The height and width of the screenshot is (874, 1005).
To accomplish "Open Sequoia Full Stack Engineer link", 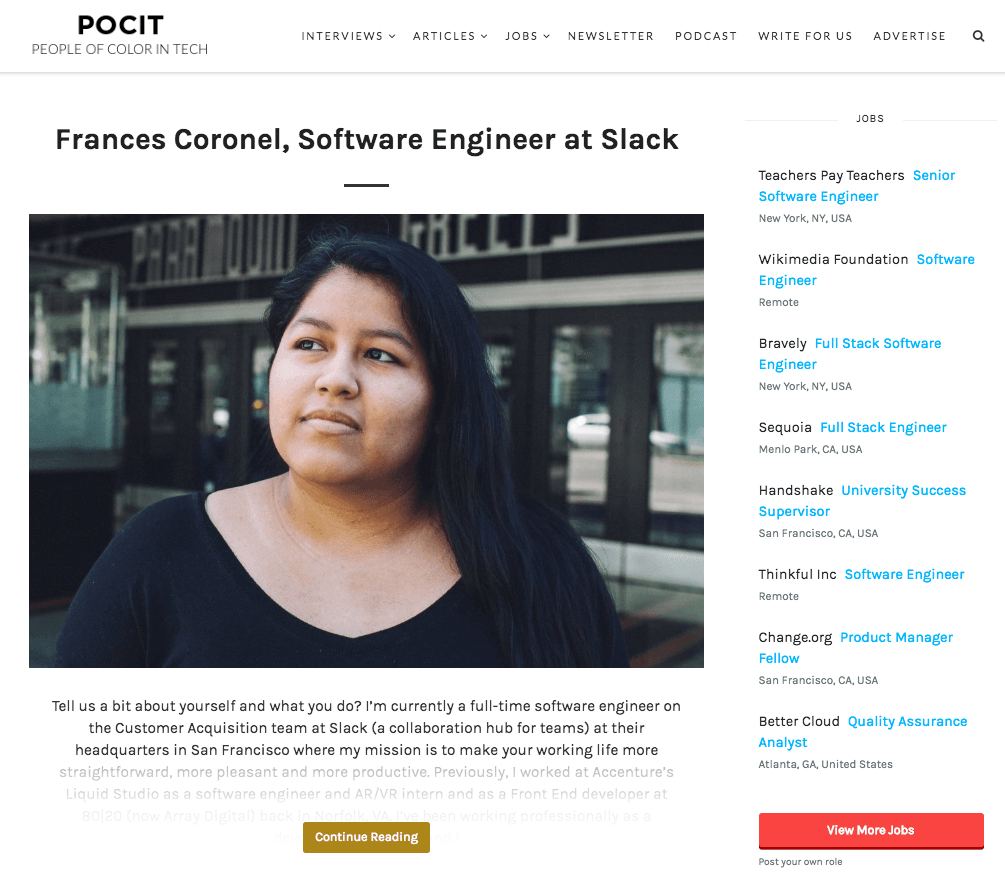I will pos(883,427).
